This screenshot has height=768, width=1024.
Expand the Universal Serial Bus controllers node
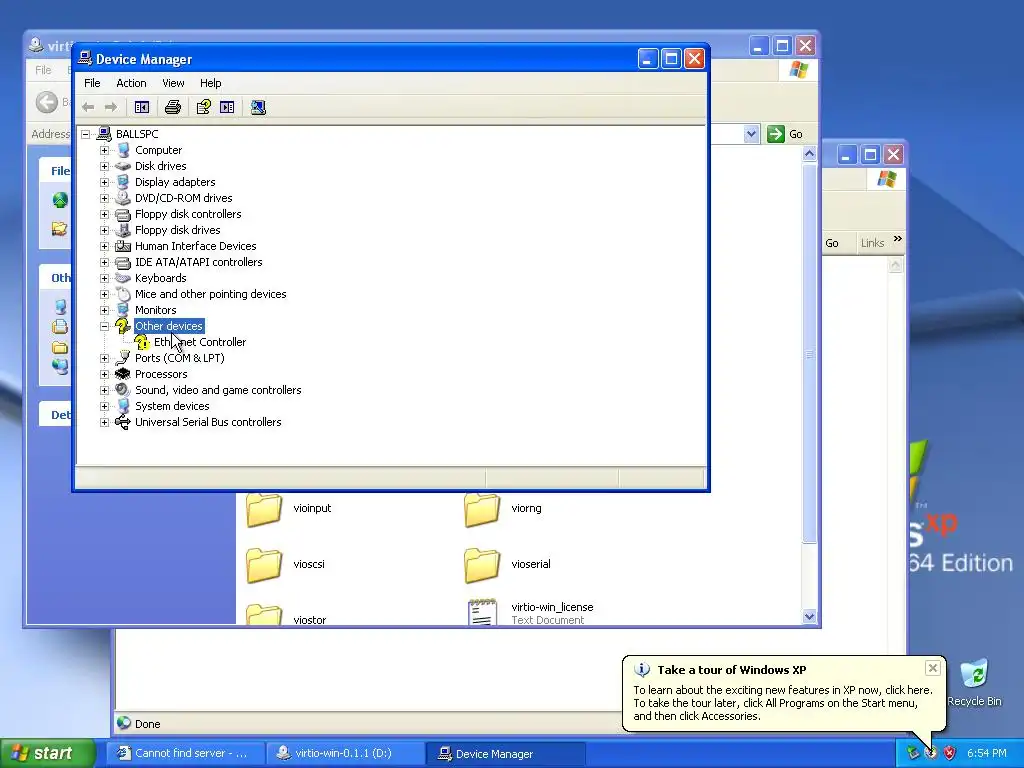(x=104, y=422)
